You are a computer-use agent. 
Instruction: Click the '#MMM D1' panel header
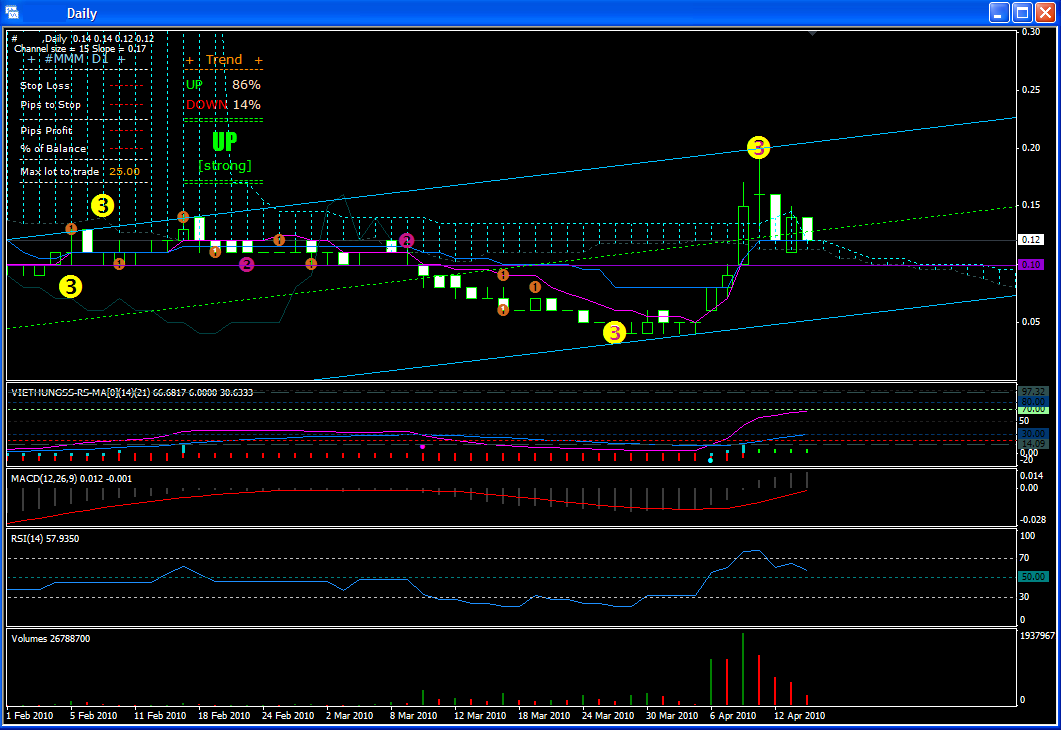point(76,60)
